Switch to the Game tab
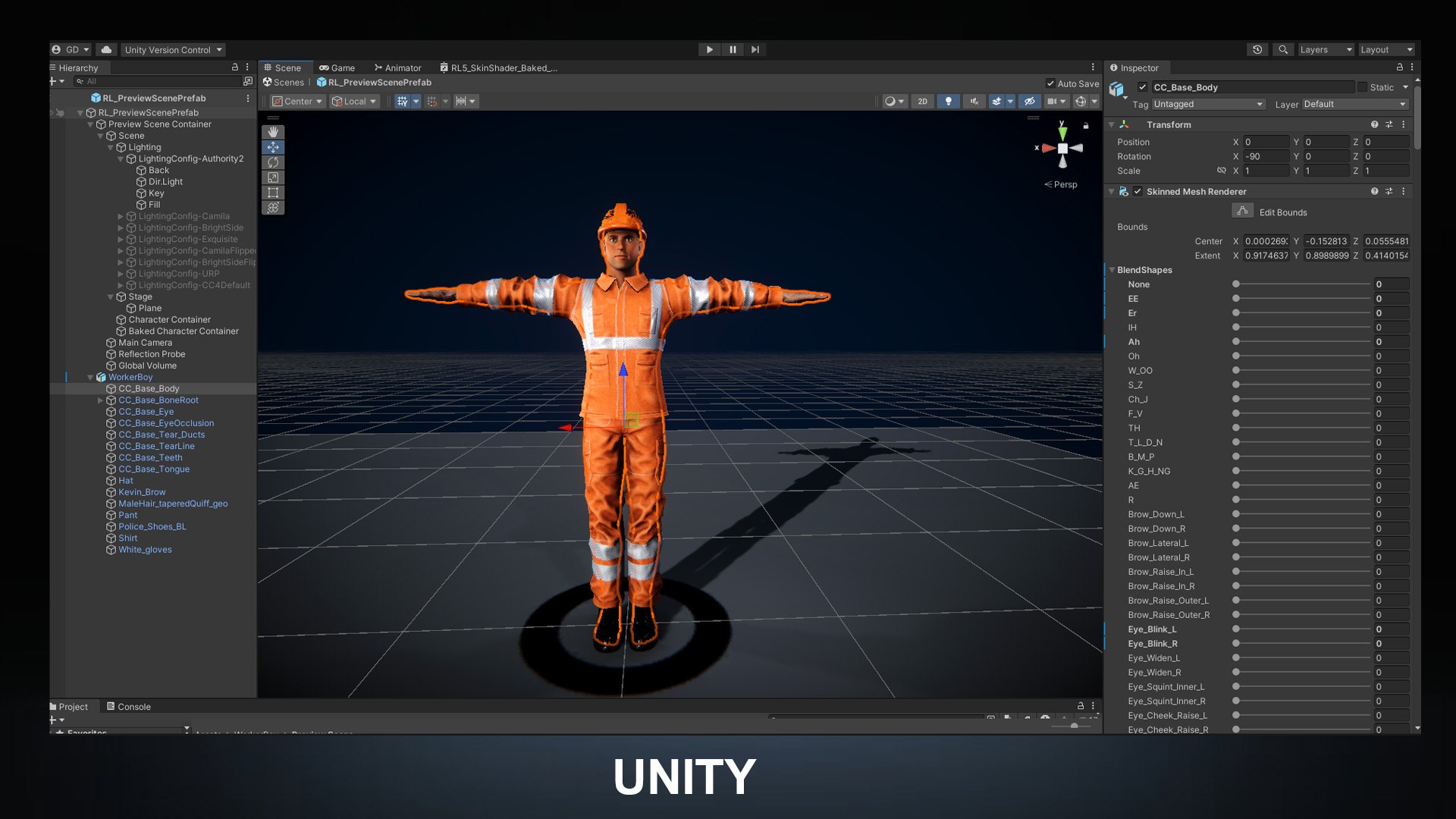 click(337, 67)
